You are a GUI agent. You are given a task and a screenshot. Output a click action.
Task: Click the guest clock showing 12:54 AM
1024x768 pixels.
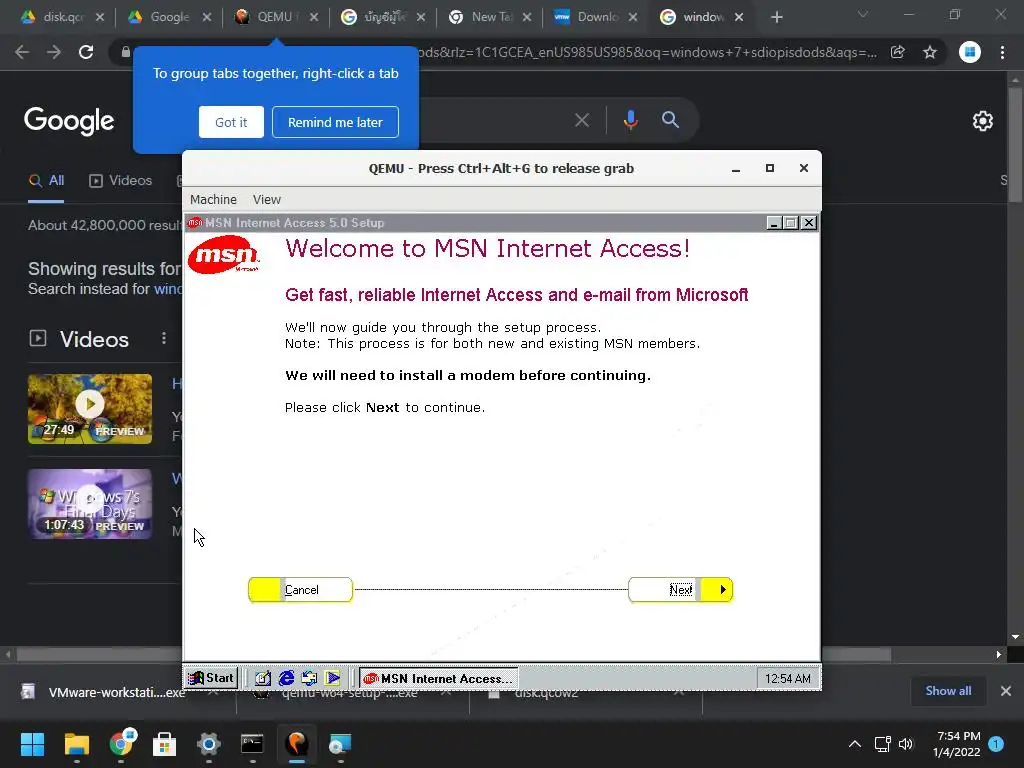tap(788, 679)
